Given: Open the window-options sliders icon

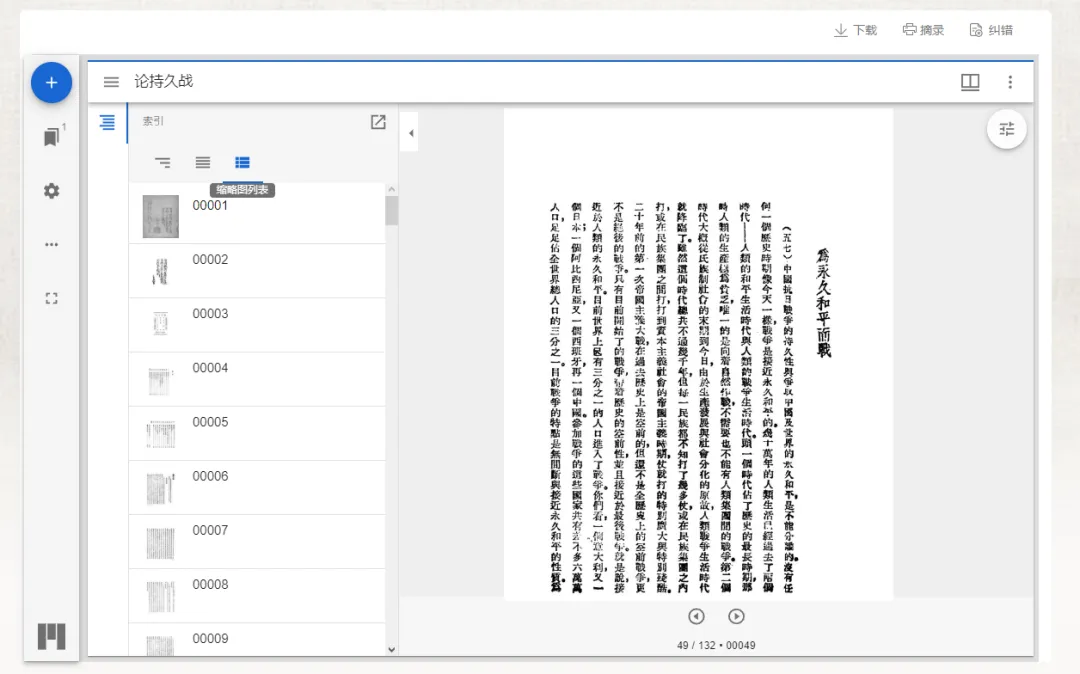Looking at the screenshot, I should (1006, 129).
